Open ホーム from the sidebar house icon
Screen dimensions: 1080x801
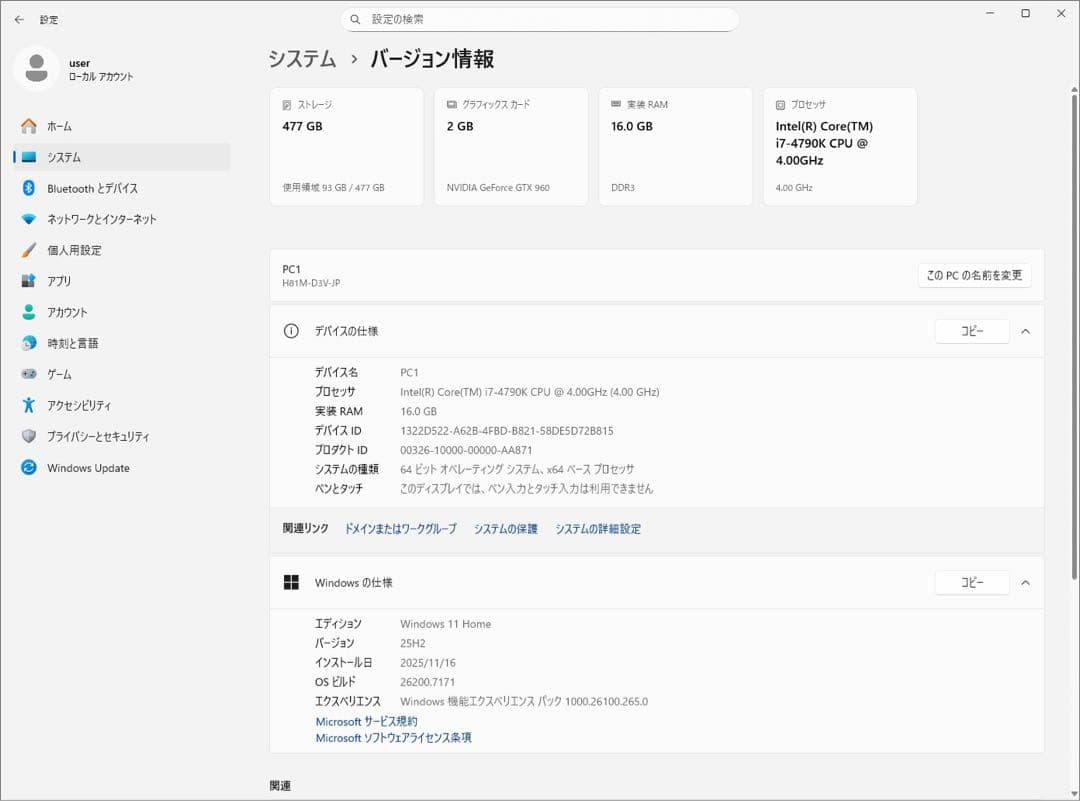(30, 126)
